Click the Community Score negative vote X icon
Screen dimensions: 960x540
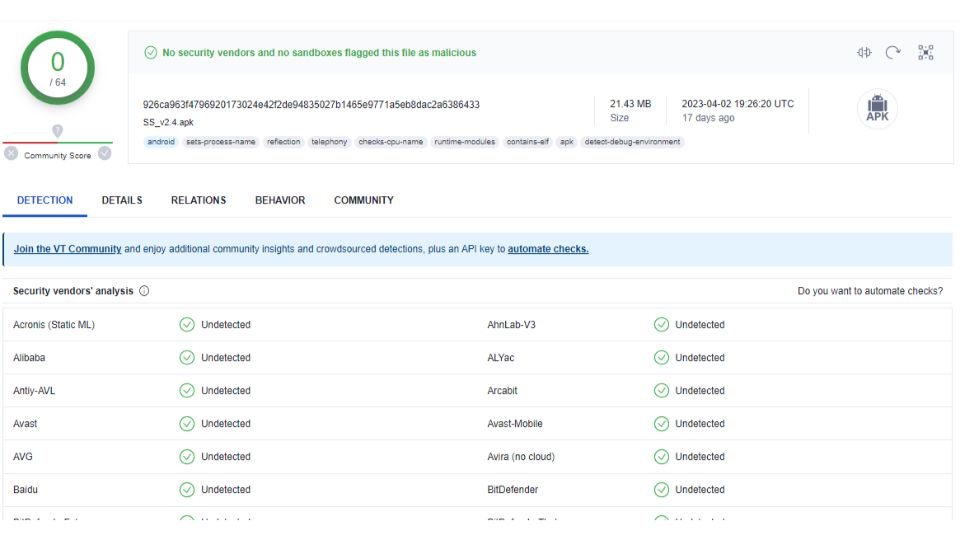click(11, 153)
